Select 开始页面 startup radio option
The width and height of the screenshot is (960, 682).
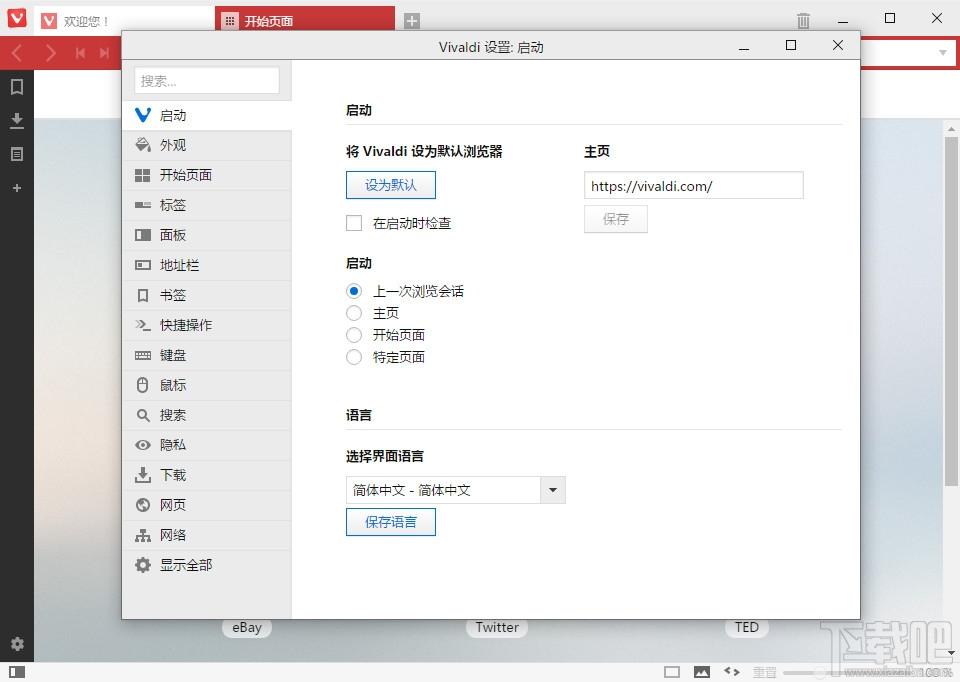click(354, 335)
